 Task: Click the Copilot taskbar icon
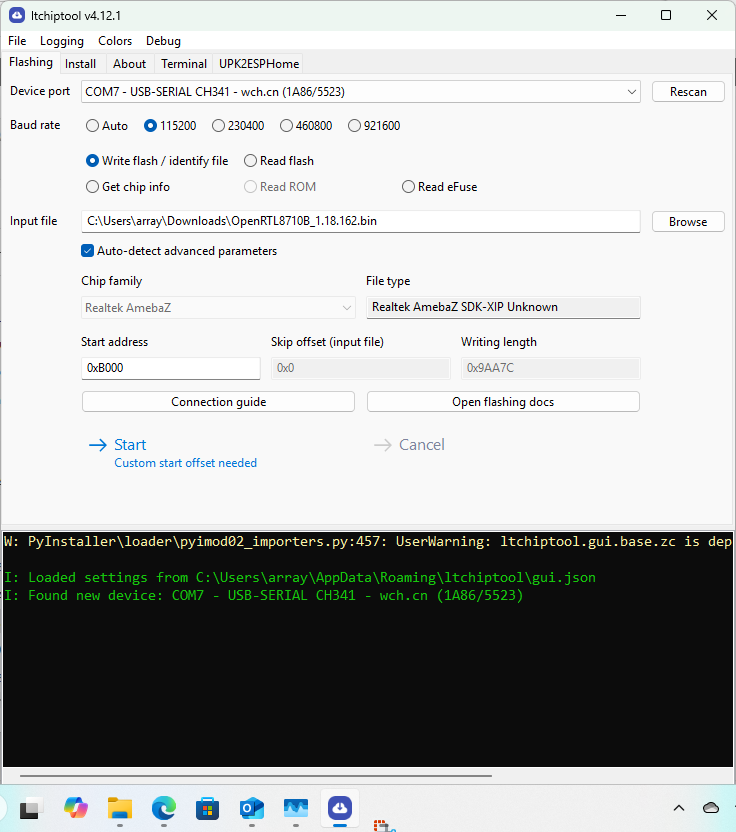coord(76,808)
